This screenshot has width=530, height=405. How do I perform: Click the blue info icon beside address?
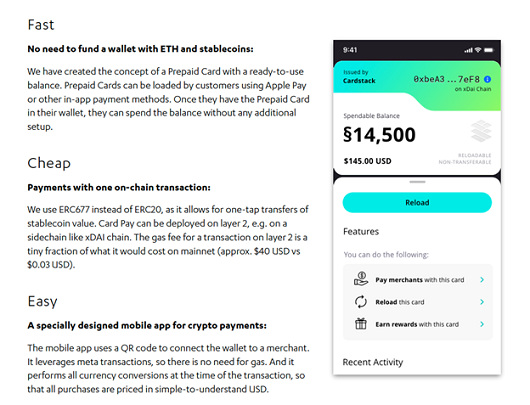(487, 79)
